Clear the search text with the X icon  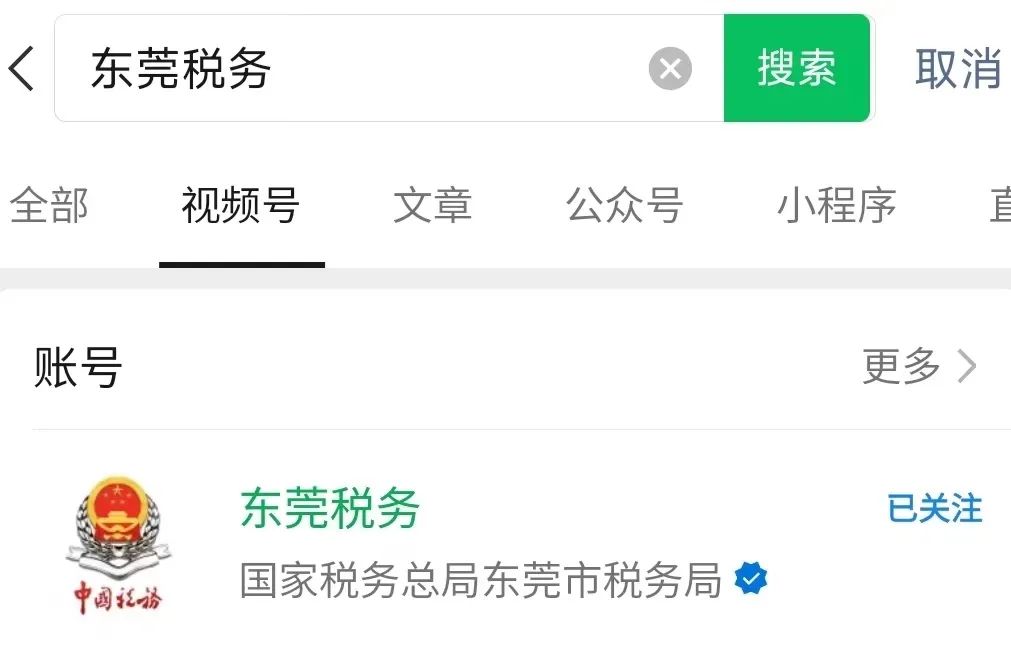pos(670,68)
